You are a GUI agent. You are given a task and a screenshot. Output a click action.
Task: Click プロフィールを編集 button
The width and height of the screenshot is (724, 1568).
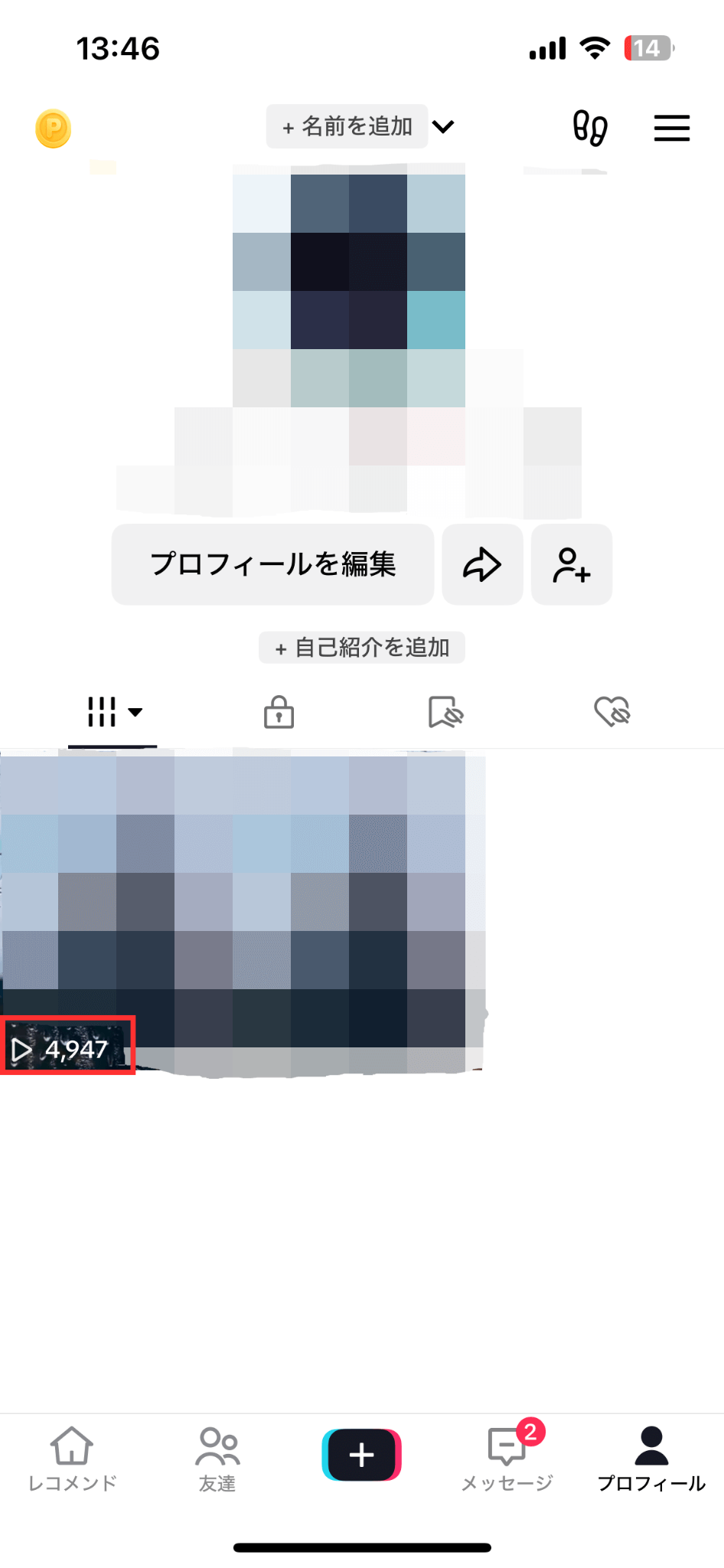[272, 564]
